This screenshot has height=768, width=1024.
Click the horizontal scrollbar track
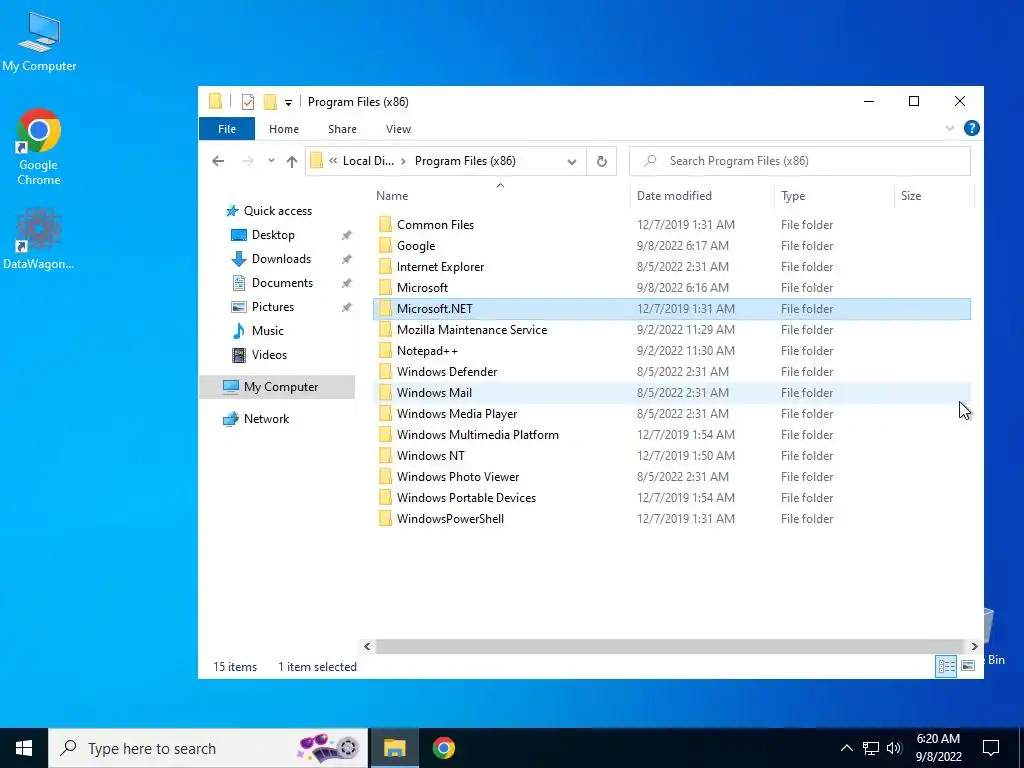670,647
